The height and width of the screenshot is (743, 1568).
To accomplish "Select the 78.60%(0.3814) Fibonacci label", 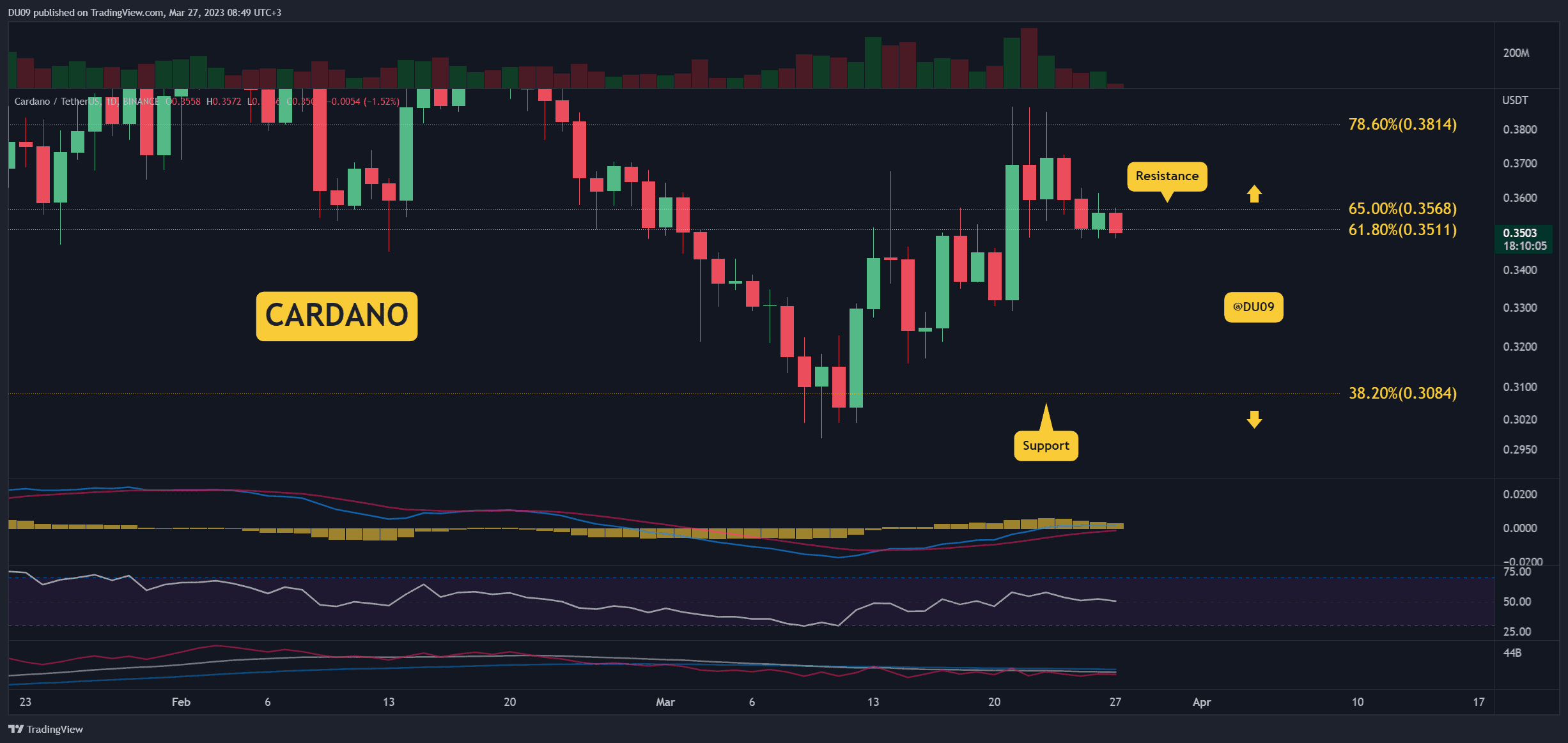I will click(1402, 124).
